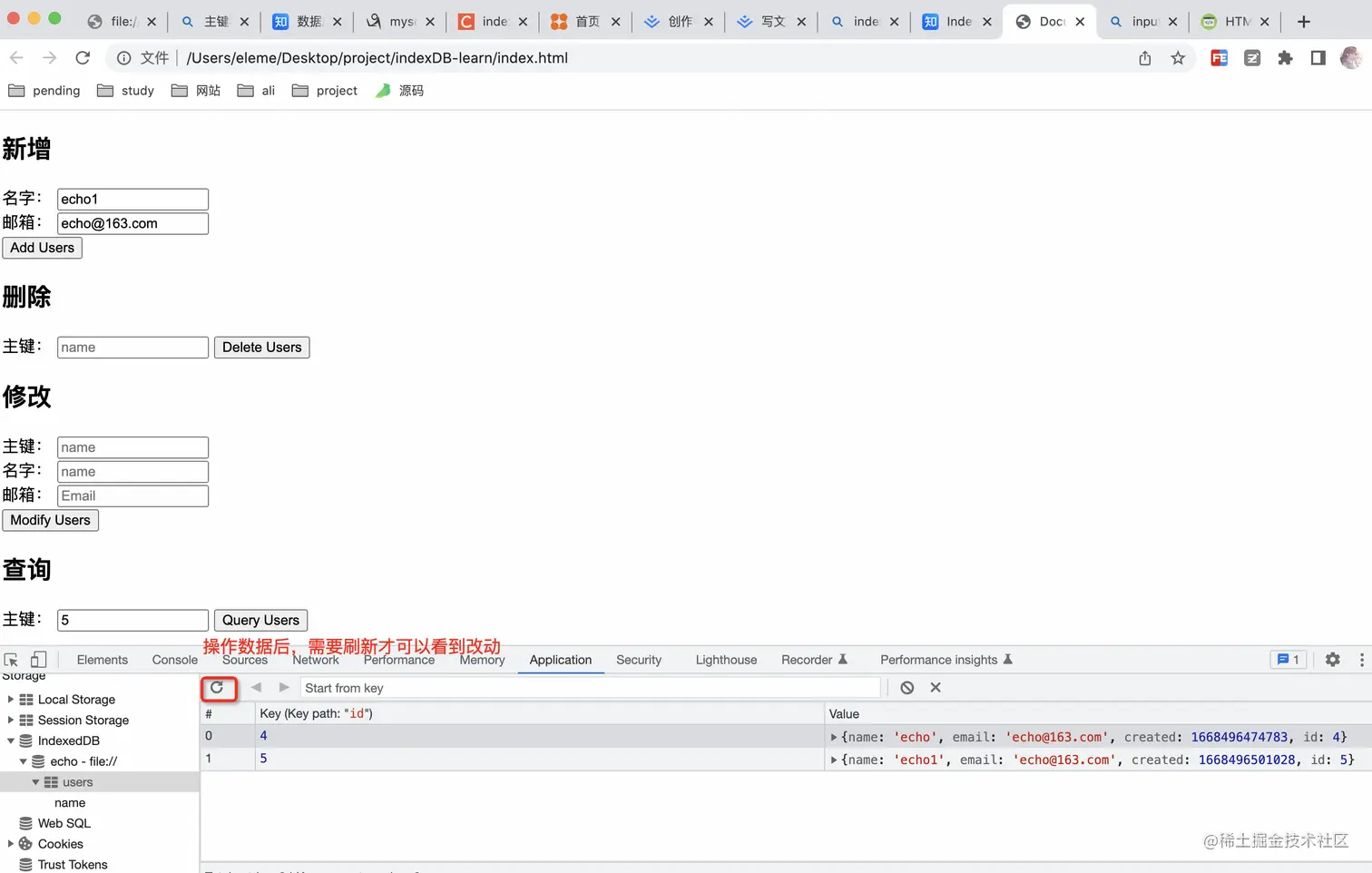
Task: Share the current page
Action: pos(1145,58)
